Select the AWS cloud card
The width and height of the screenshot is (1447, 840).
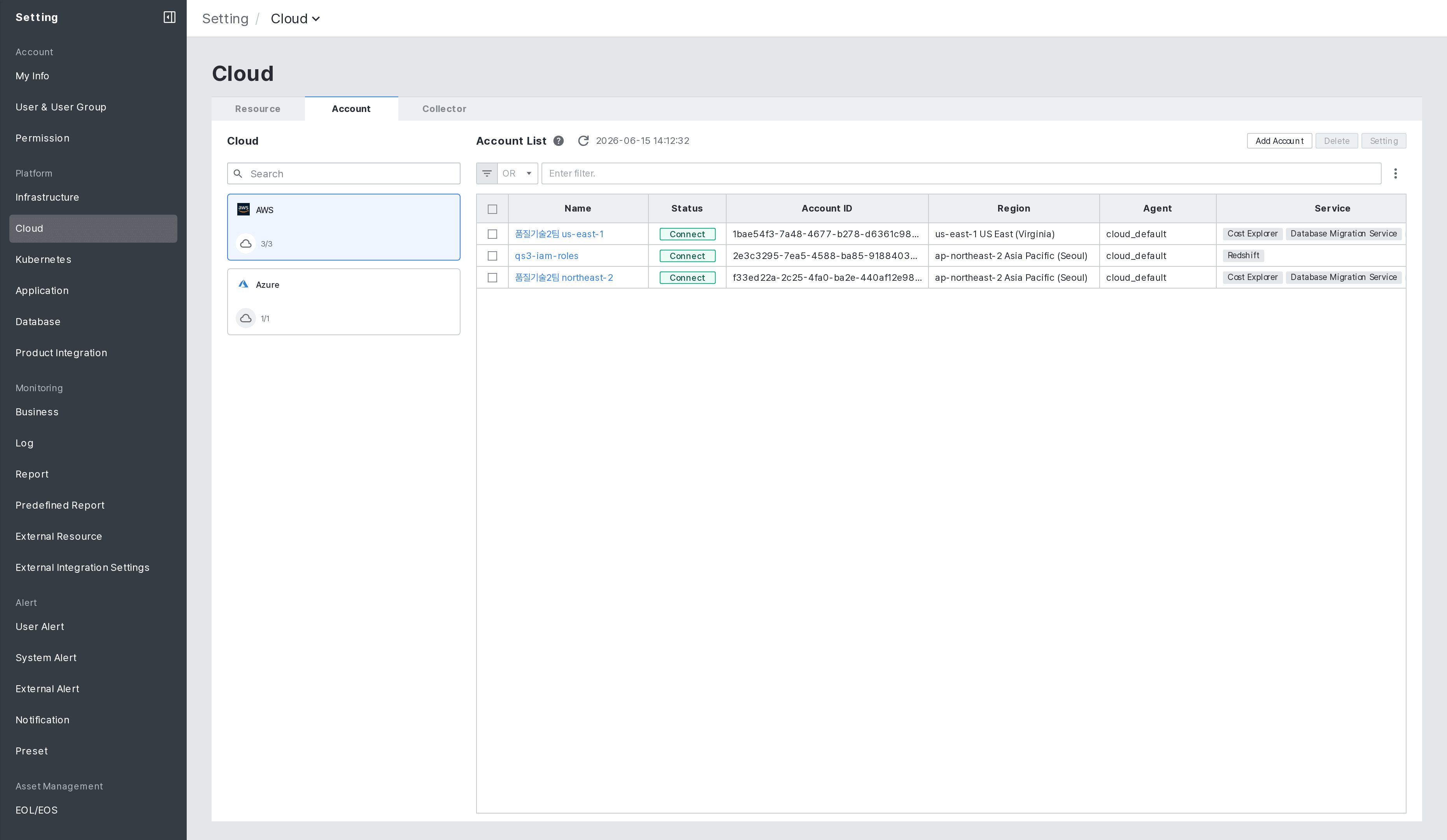pyautogui.click(x=343, y=227)
